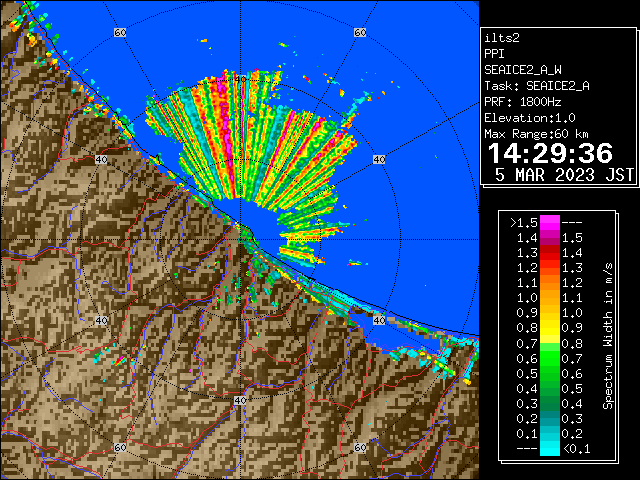Image resolution: width=640 pixels, height=480 pixels.
Task: Click the right-column '0.2' legend label
Action: pyautogui.click(x=572, y=433)
